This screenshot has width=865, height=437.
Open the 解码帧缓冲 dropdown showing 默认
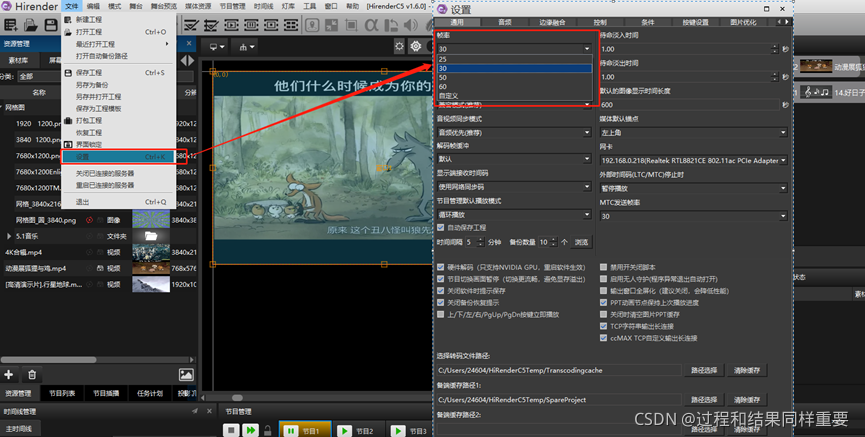[514, 159]
